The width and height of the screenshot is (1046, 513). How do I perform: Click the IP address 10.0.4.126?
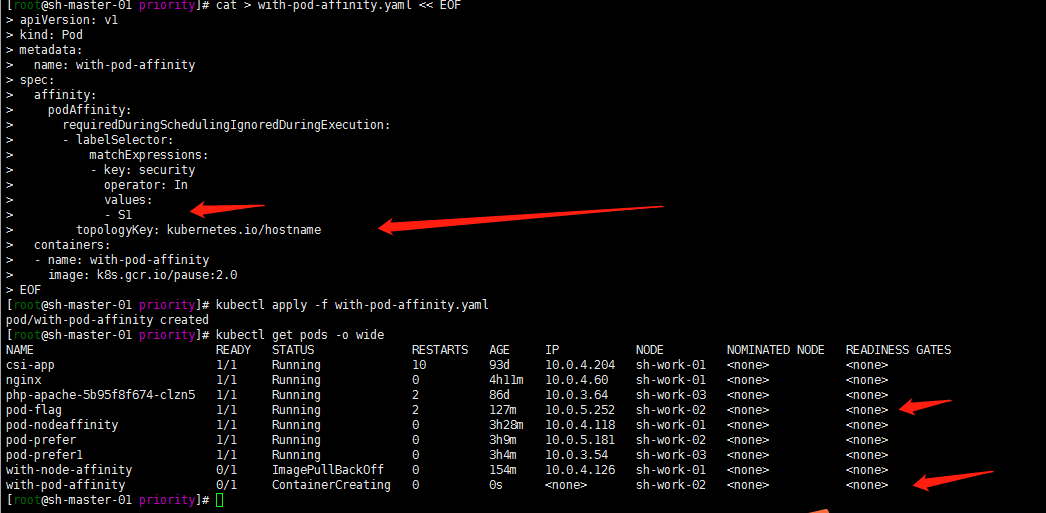click(580, 470)
